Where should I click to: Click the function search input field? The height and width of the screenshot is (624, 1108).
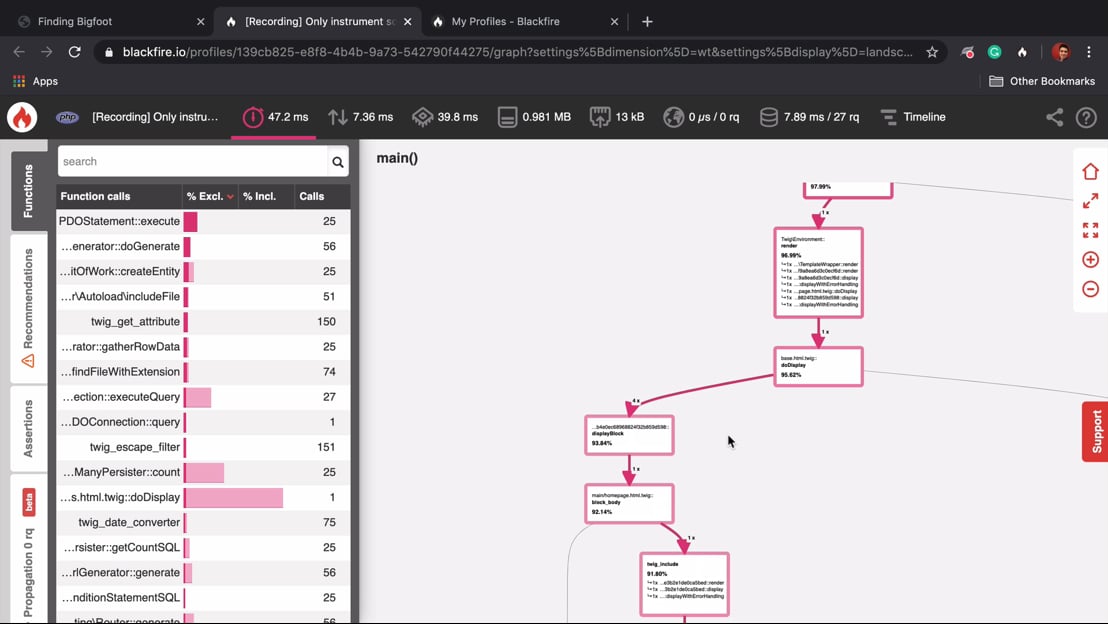point(193,162)
